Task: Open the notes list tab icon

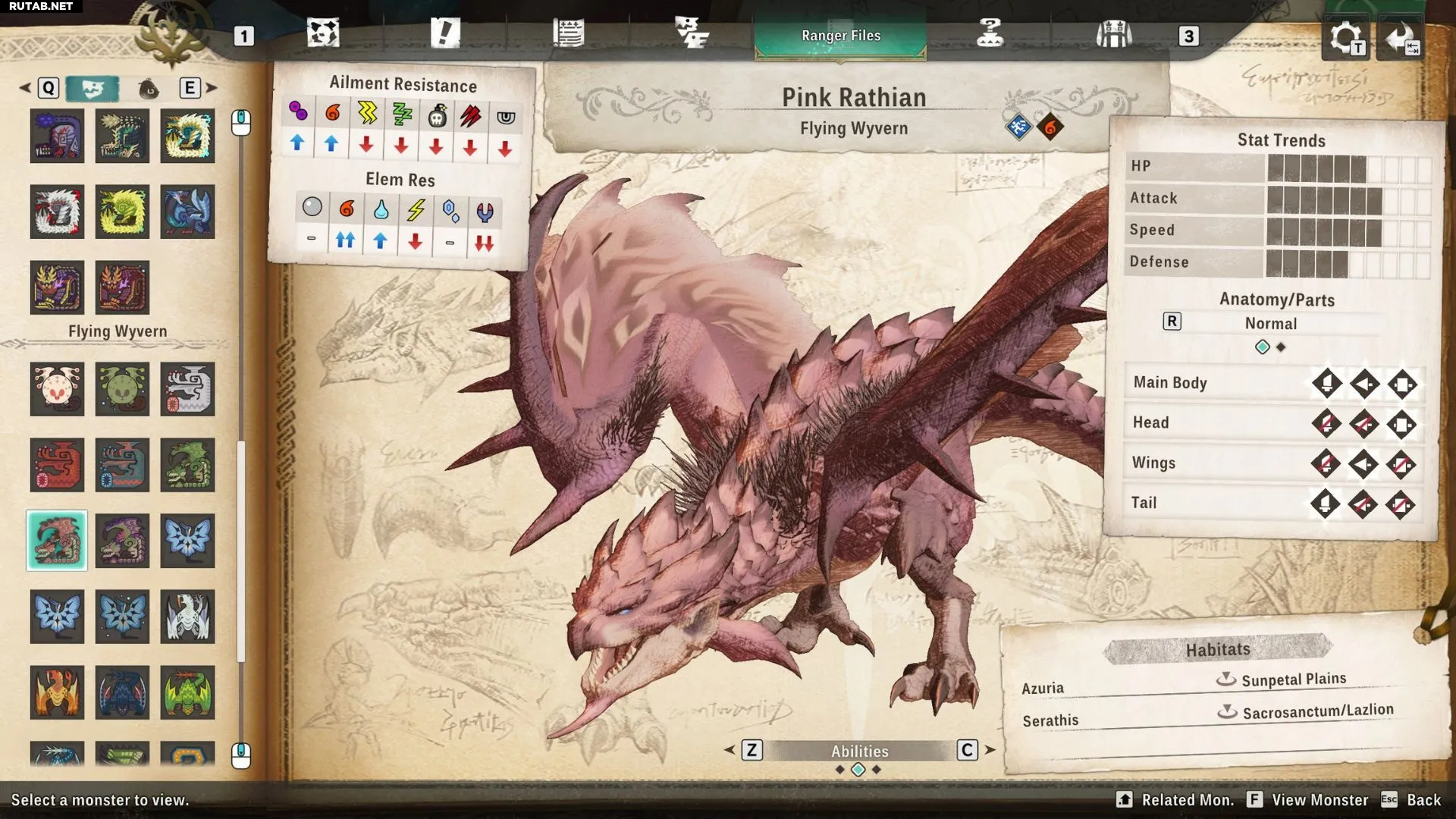Action: pos(568,34)
